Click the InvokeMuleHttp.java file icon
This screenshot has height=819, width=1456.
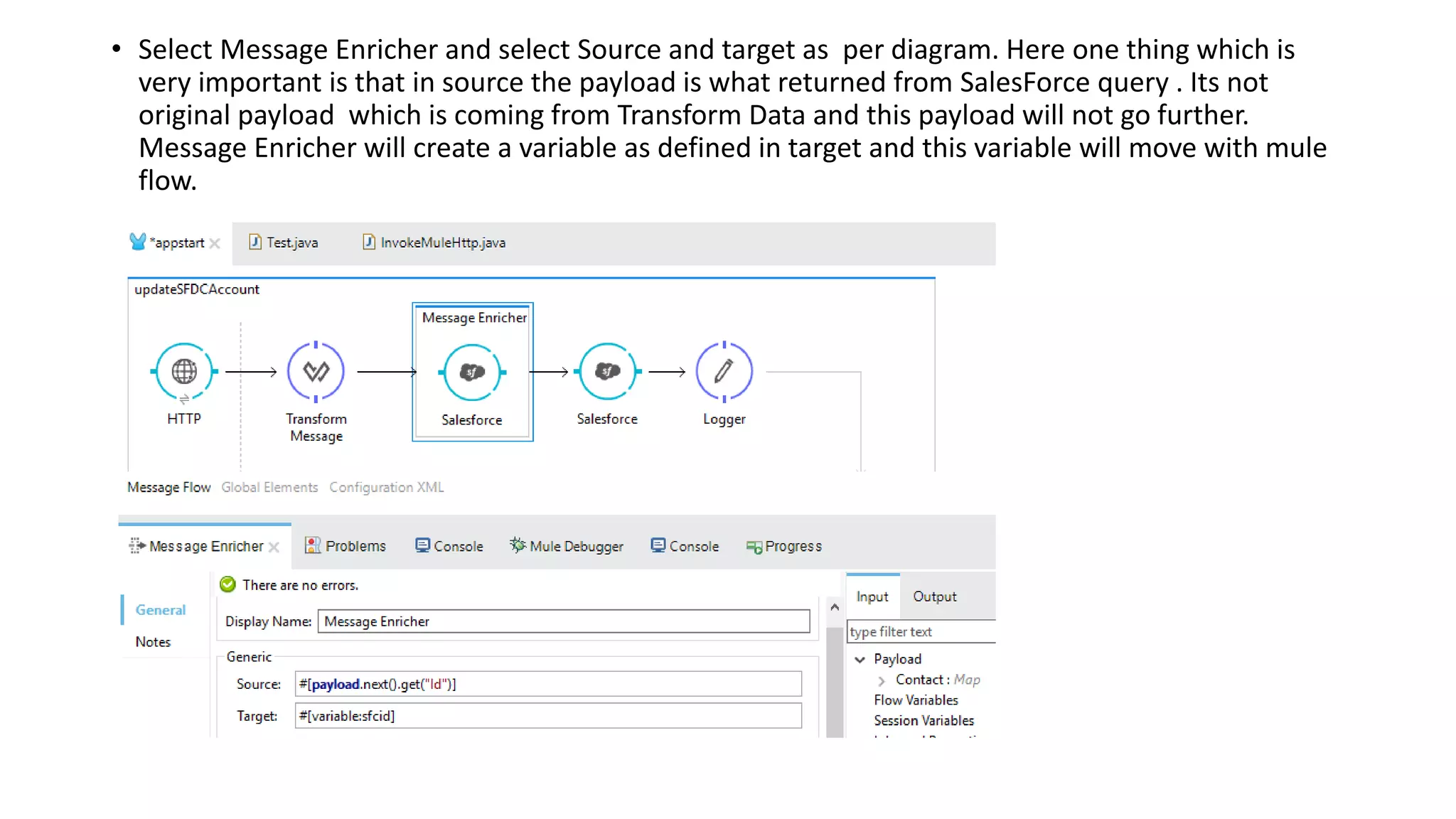point(369,242)
